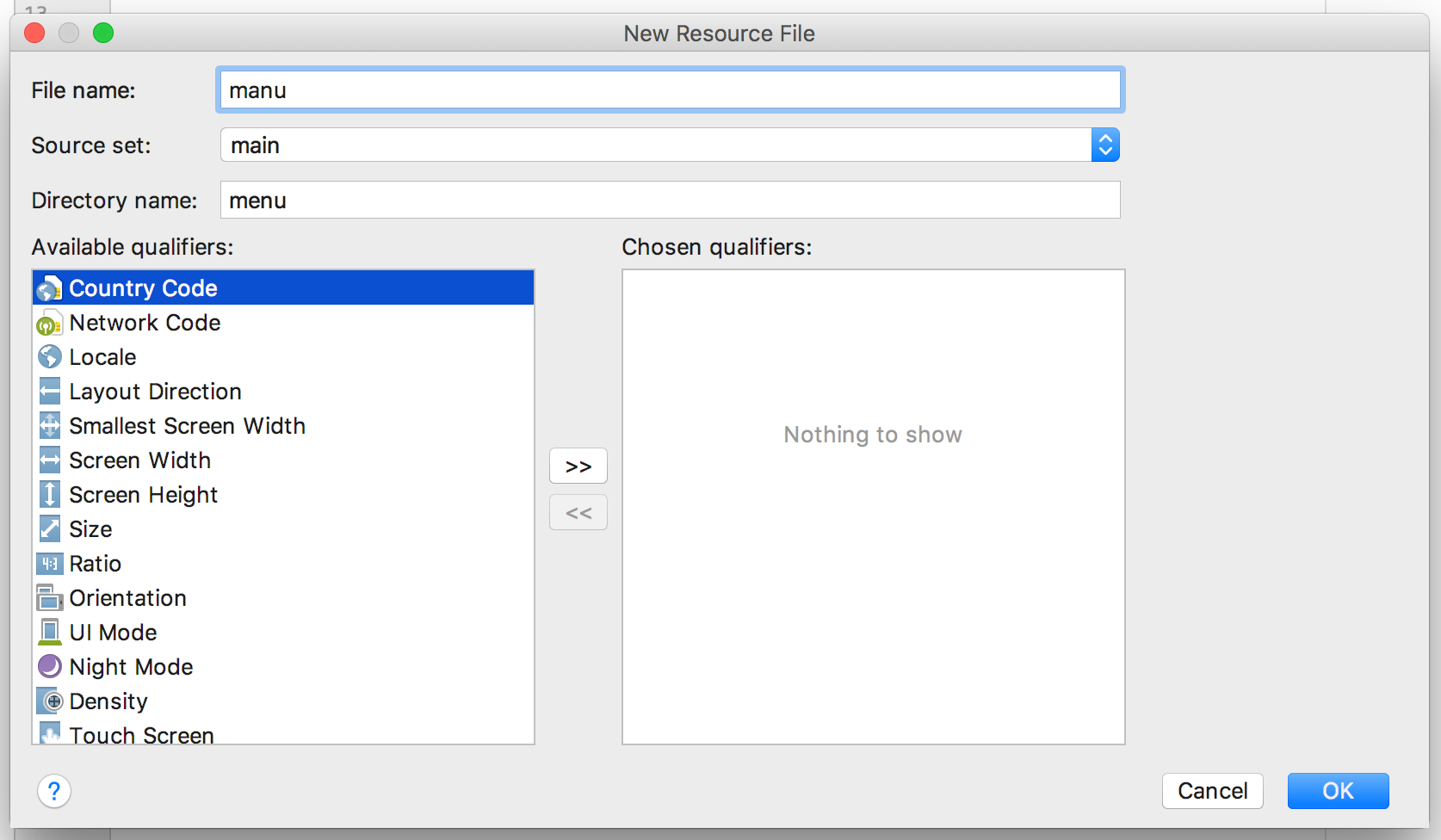
Task: Focus the File name text field
Action: click(x=670, y=90)
